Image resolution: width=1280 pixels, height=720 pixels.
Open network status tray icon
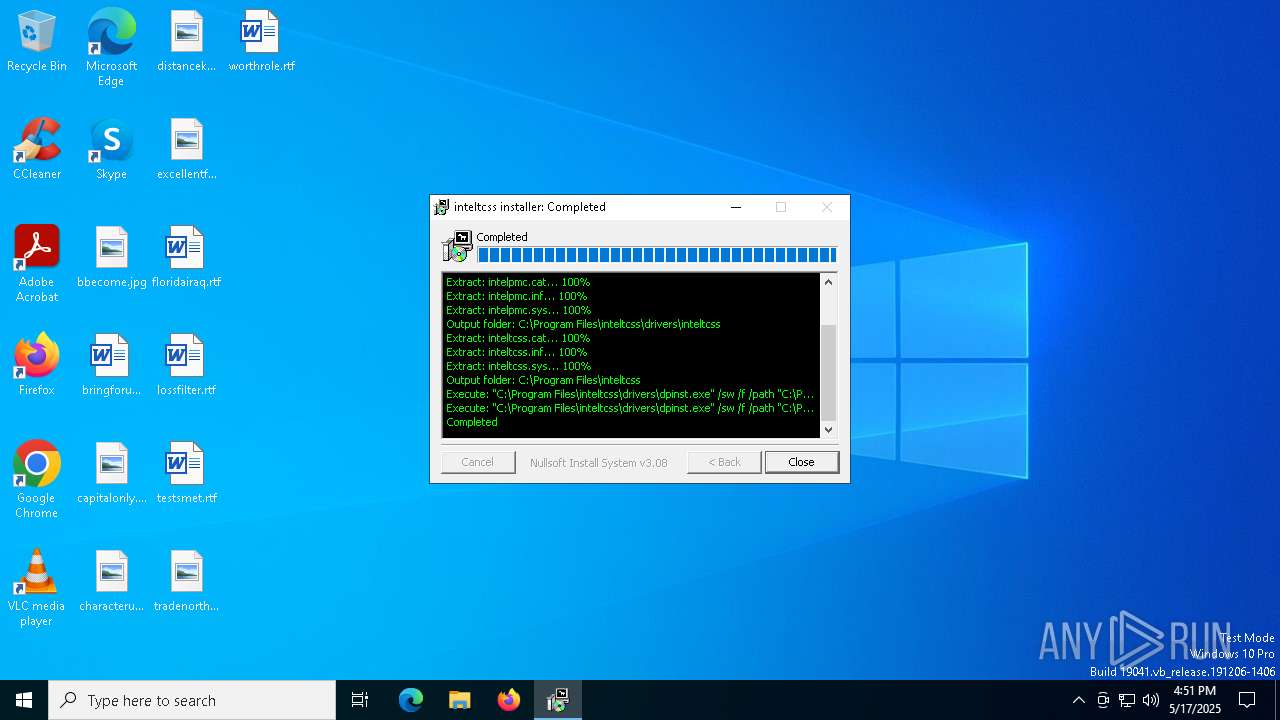1127,700
